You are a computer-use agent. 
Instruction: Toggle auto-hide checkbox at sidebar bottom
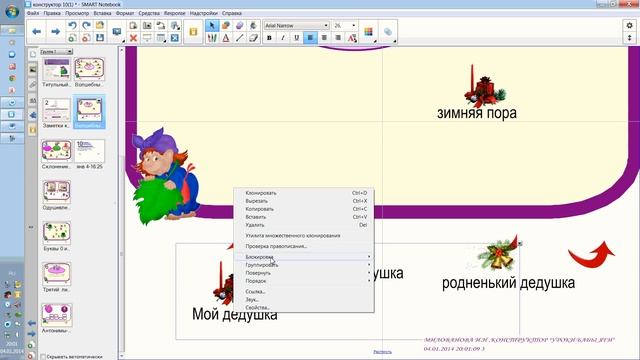(43, 357)
